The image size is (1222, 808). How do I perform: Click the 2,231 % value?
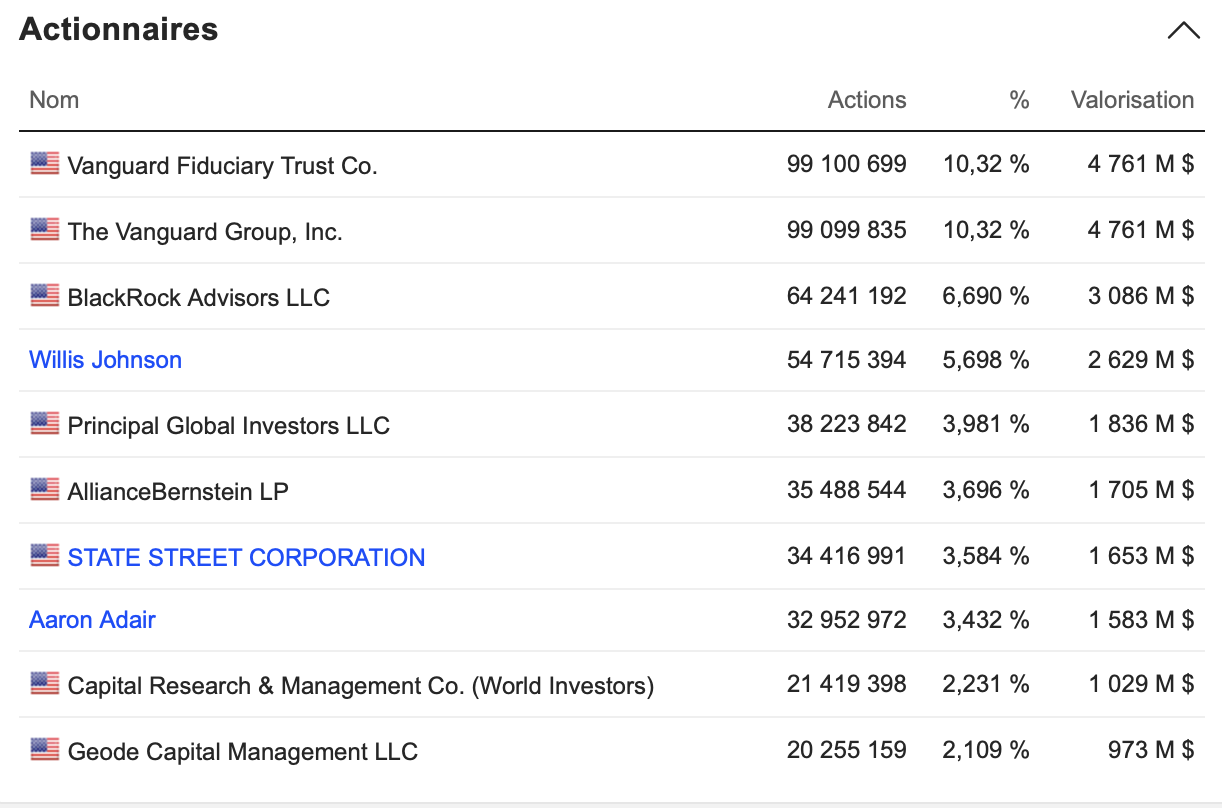pos(986,684)
